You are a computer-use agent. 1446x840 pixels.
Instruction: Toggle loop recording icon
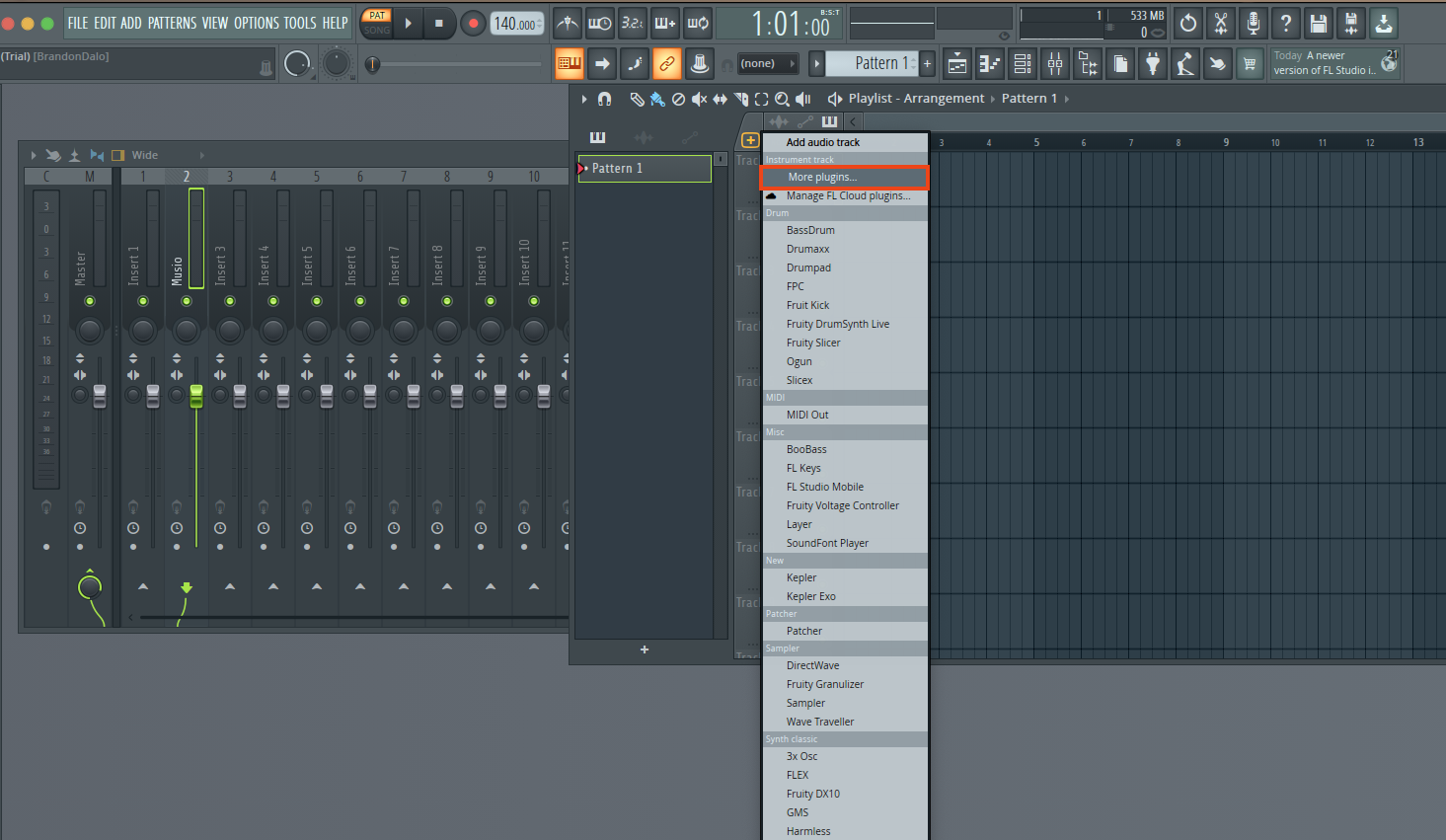tap(698, 23)
